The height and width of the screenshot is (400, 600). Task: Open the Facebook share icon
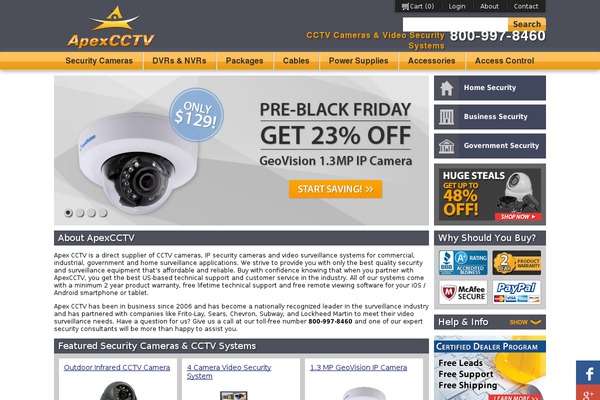(x=588, y=373)
